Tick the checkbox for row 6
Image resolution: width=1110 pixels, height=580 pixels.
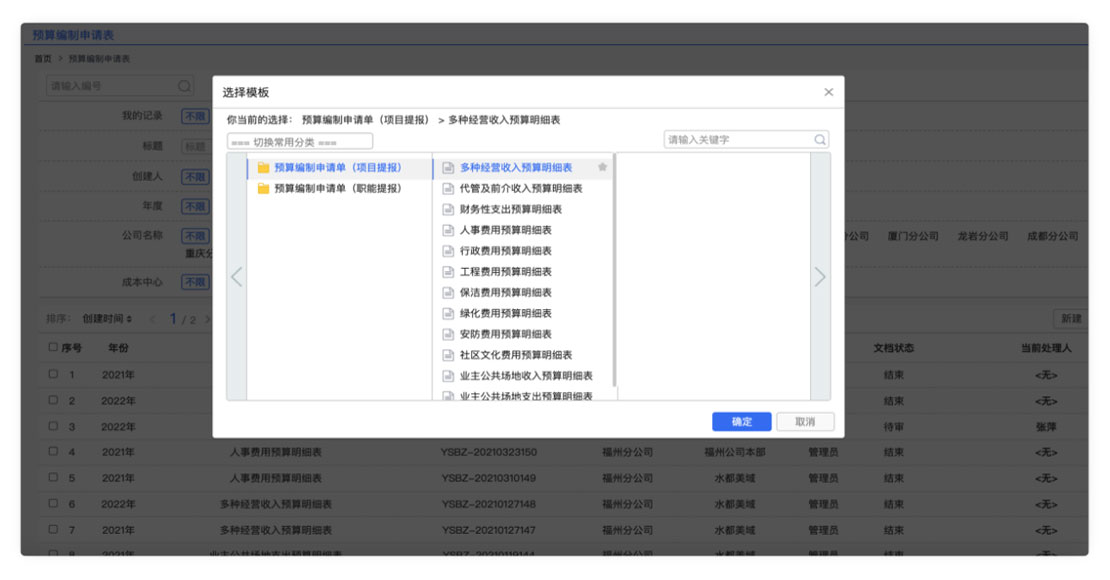tap(53, 504)
